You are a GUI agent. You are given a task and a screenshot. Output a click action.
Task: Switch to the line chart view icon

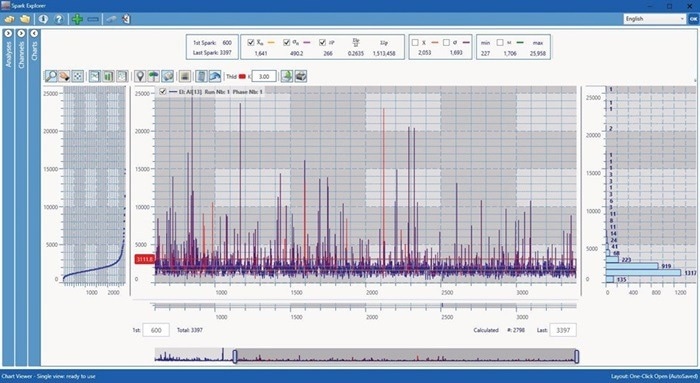95,76
